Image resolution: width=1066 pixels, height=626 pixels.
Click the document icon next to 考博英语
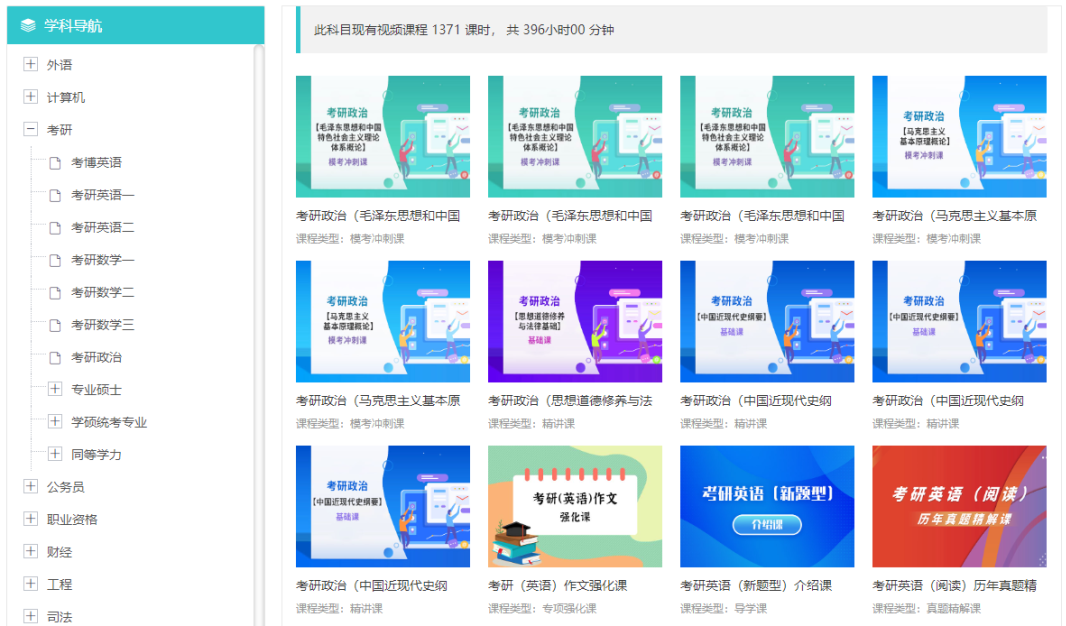(56, 161)
